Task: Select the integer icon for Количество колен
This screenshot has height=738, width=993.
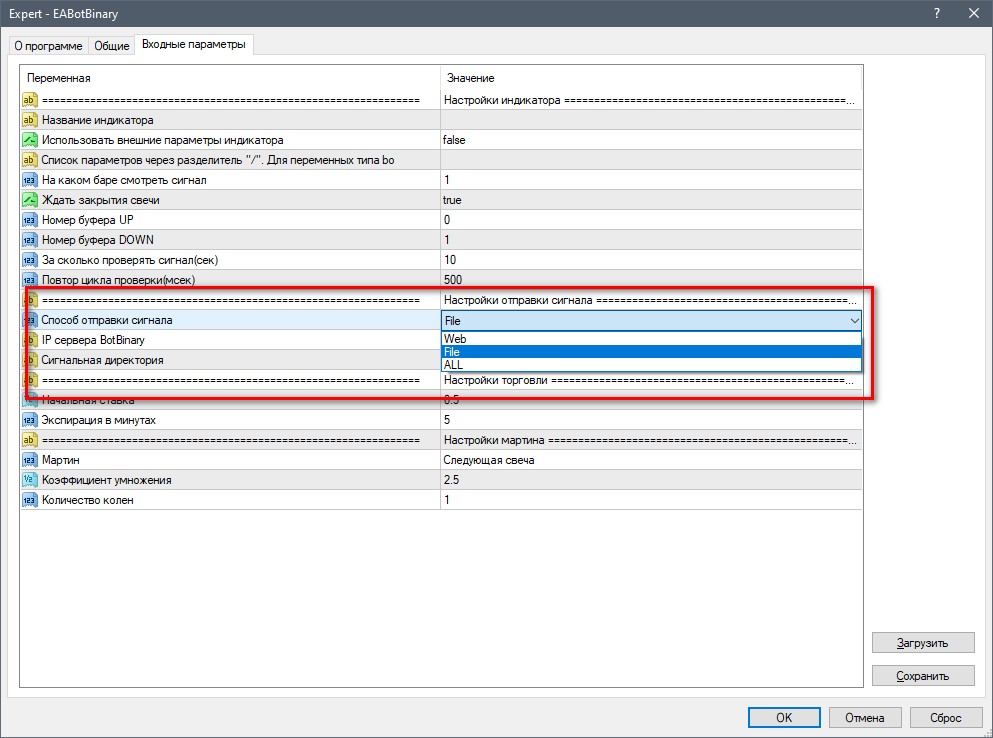Action: click(29, 500)
